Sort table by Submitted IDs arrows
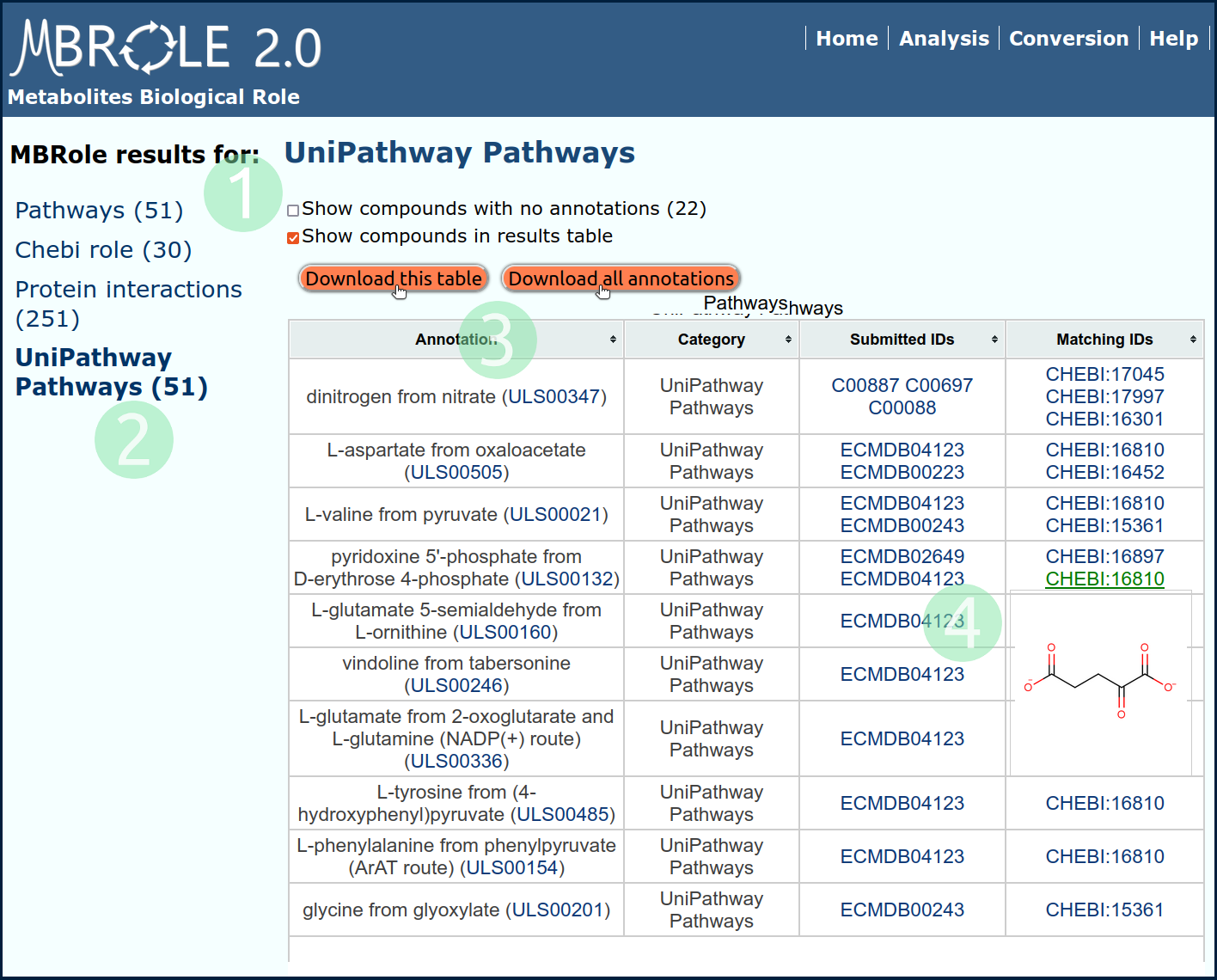Image resolution: width=1217 pixels, height=980 pixels. click(994, 340)
